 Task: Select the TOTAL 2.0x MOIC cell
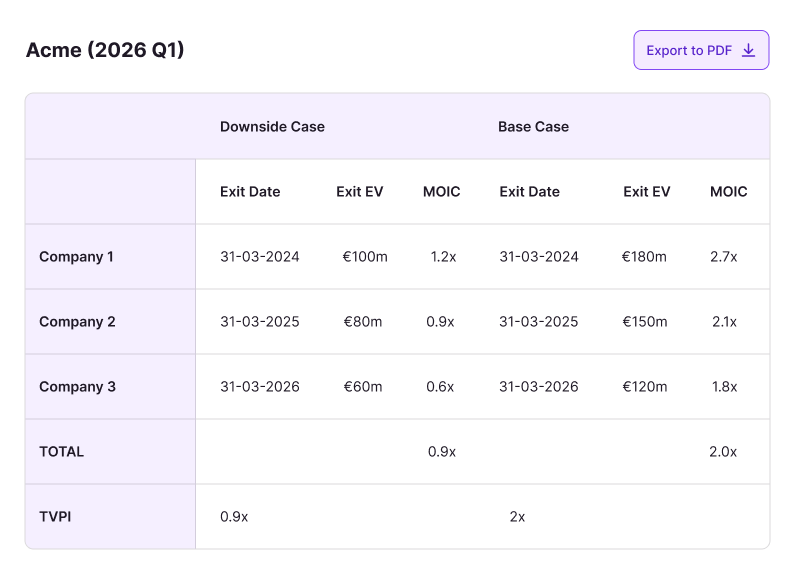(x=723, y=452)
